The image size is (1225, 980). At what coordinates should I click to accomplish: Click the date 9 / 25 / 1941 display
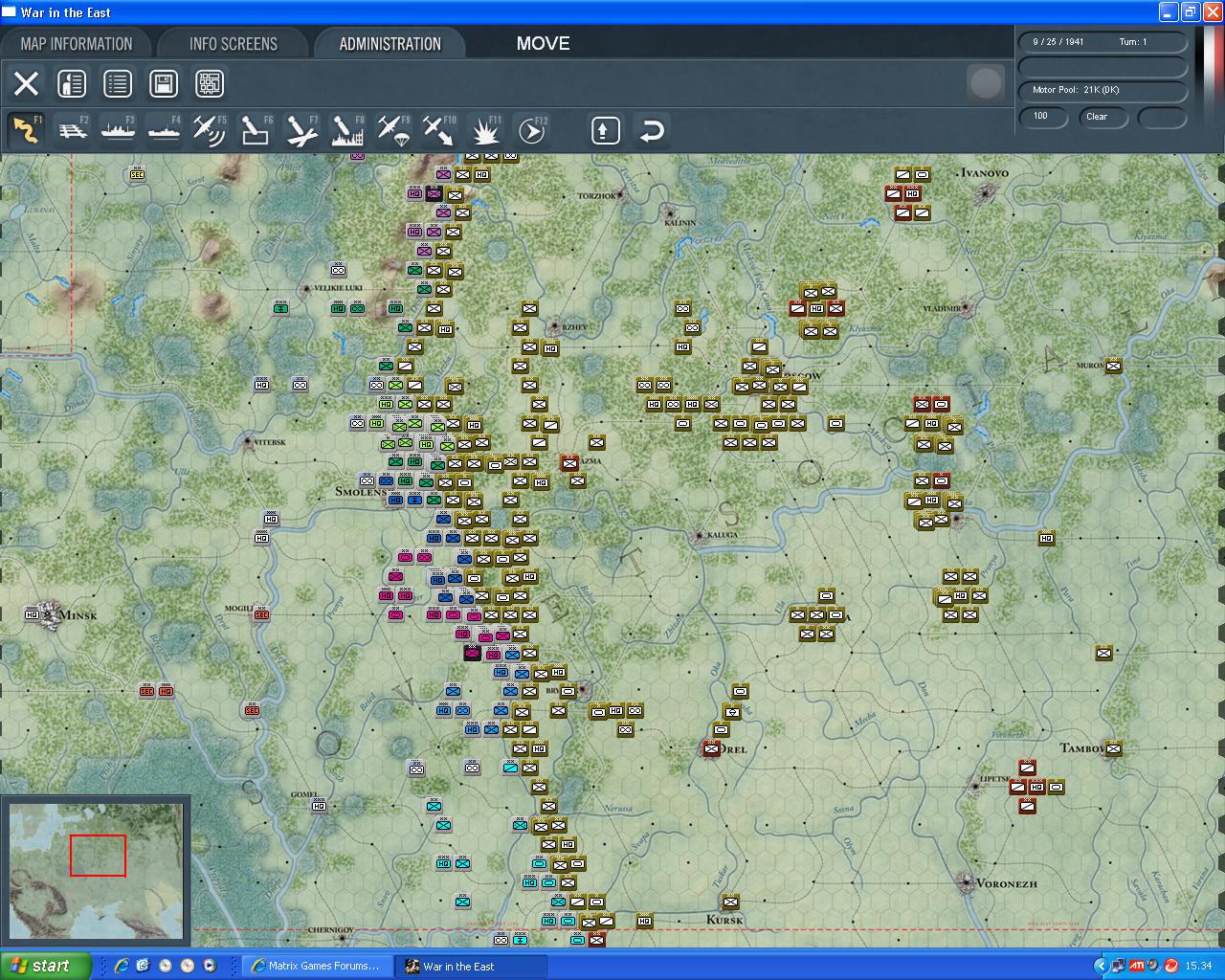(x=1102, y=42)
